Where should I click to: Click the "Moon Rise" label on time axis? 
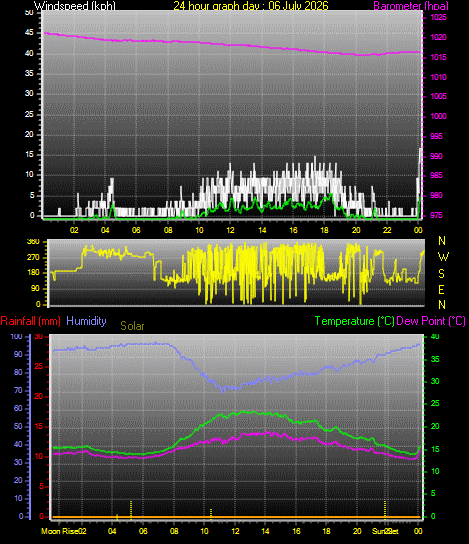(x=59, y=531)
